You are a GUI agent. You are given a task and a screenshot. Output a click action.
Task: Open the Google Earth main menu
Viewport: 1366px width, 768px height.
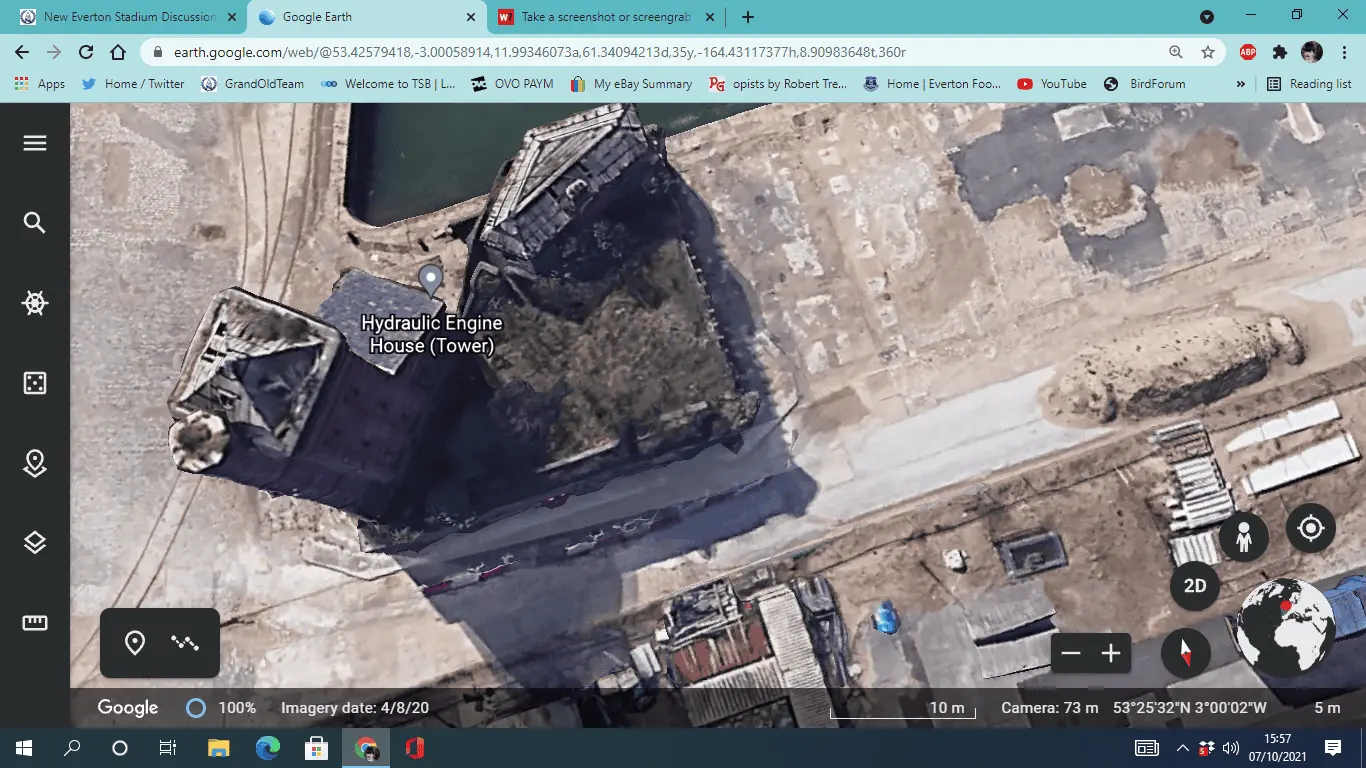(x=35, y=143)
